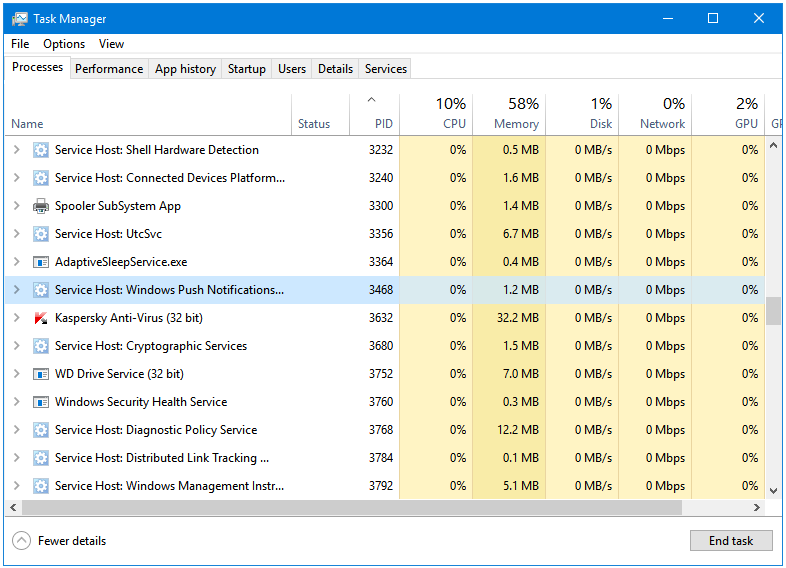Expand Windows Management Instr row
The width and height of the screenshot is (786, 568).
[17, 486]
